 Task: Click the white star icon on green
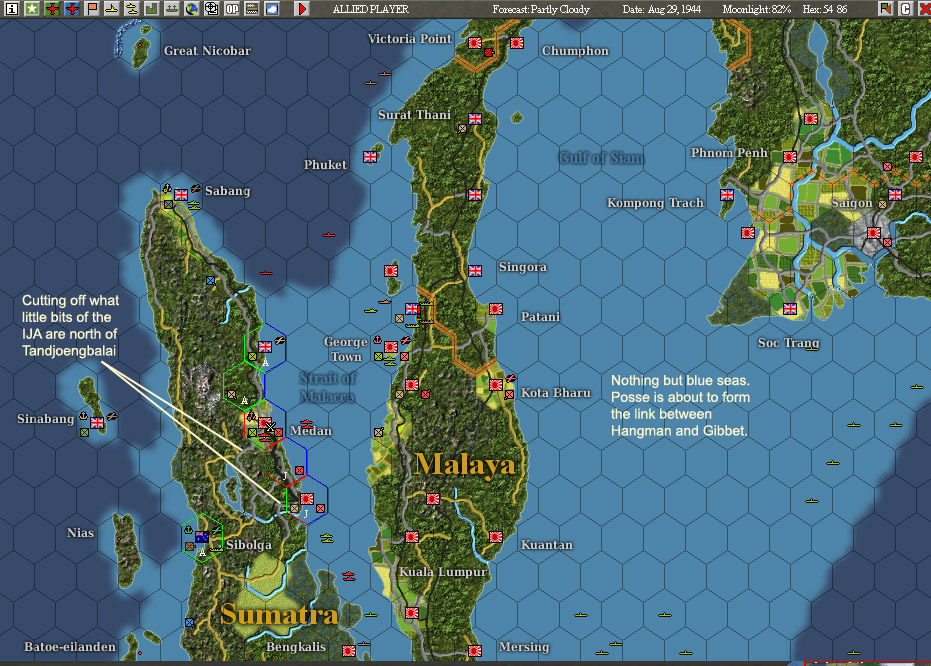[31, 8]
